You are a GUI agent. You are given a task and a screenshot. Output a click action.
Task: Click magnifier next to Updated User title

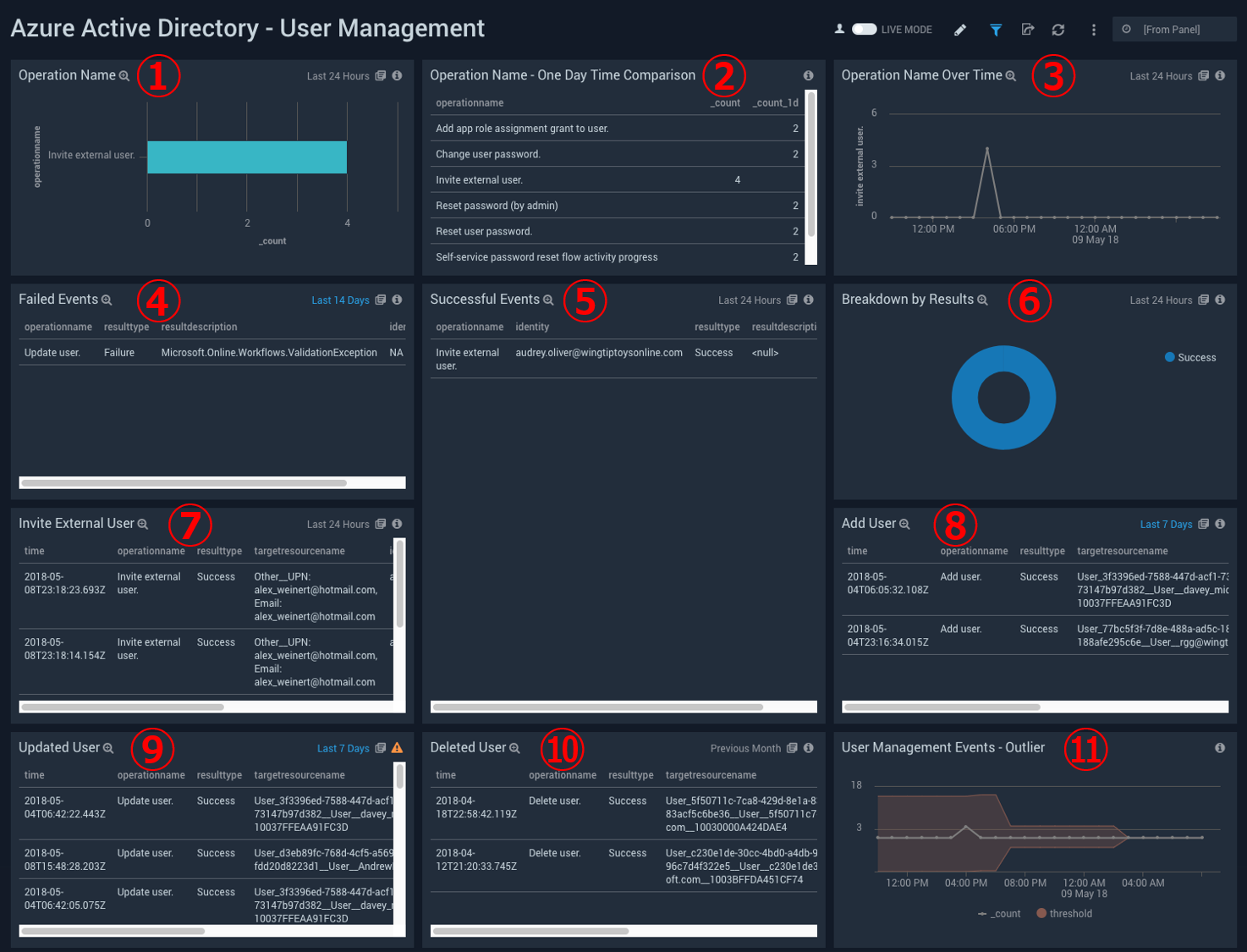point(108,749)
